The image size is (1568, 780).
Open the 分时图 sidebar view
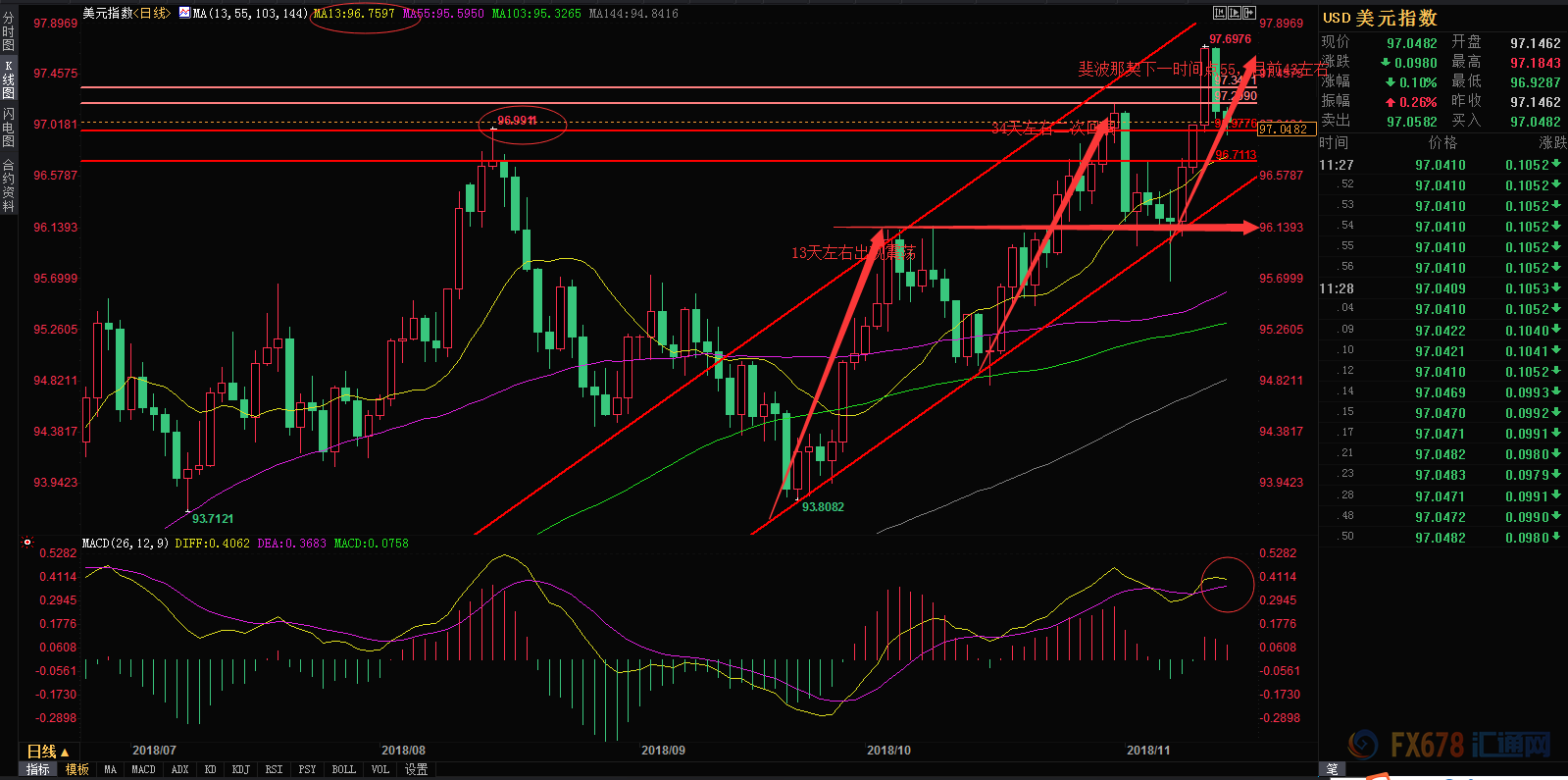(9, 31)
